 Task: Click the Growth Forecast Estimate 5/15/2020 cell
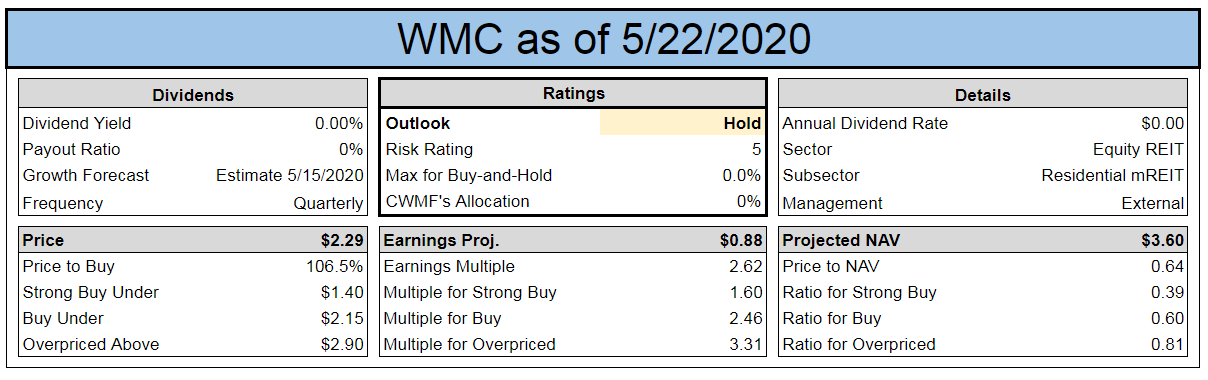[290, 175]
